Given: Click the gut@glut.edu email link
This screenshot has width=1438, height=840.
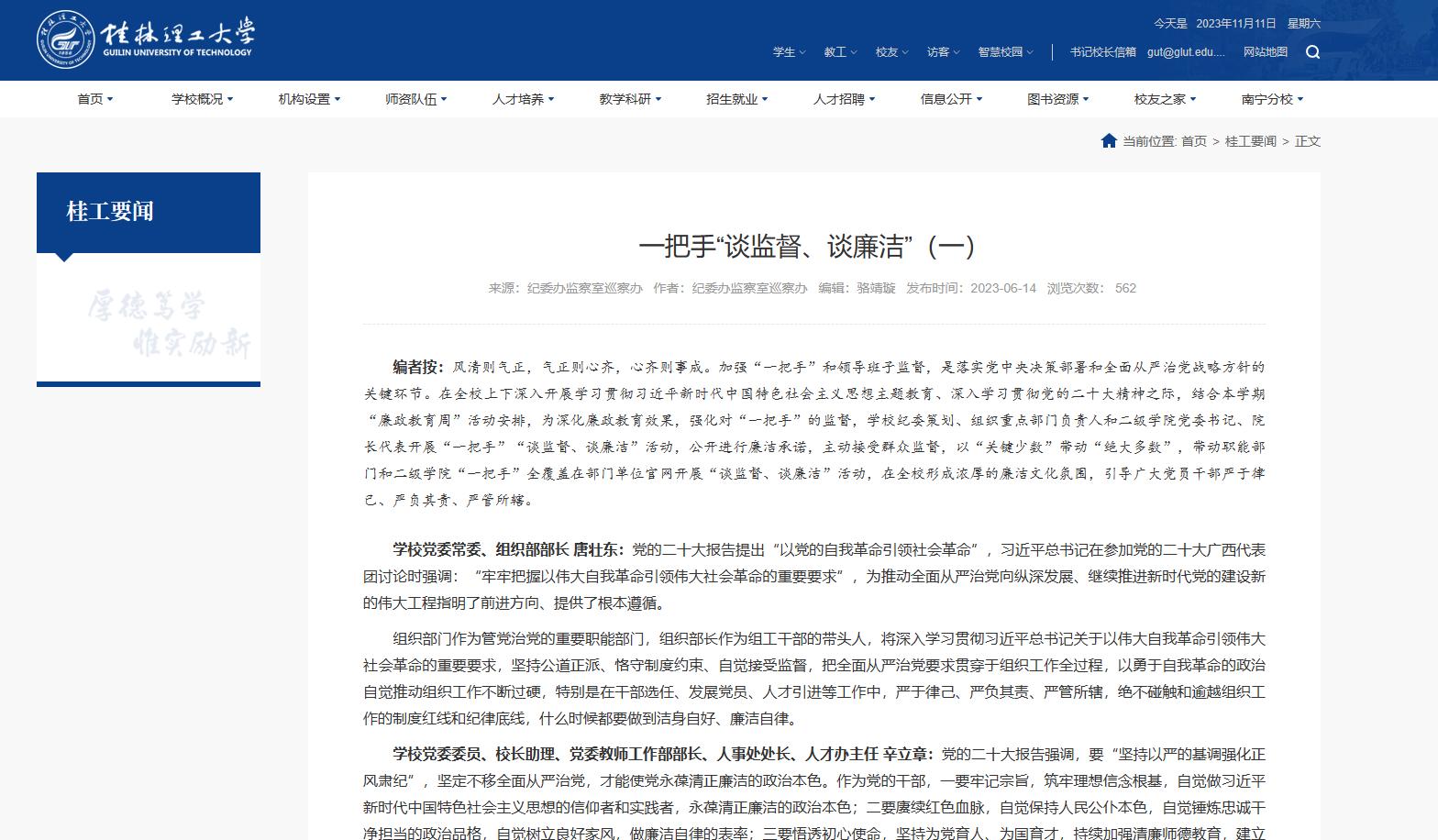Looking at the screenshot, I should pyautogui.click(x=1186, y=52).
